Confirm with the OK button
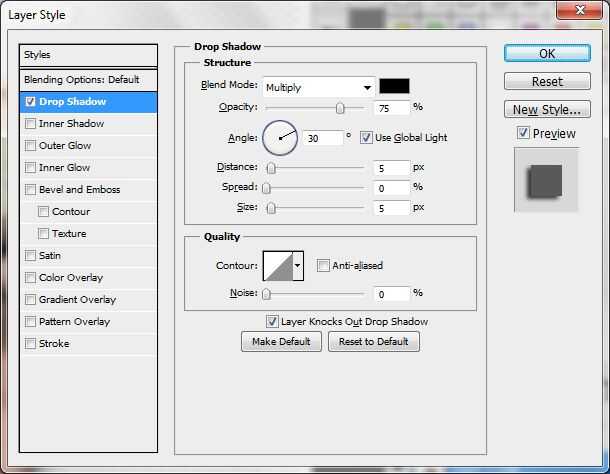This screenshot has height=474, width=610. point(547,53)
